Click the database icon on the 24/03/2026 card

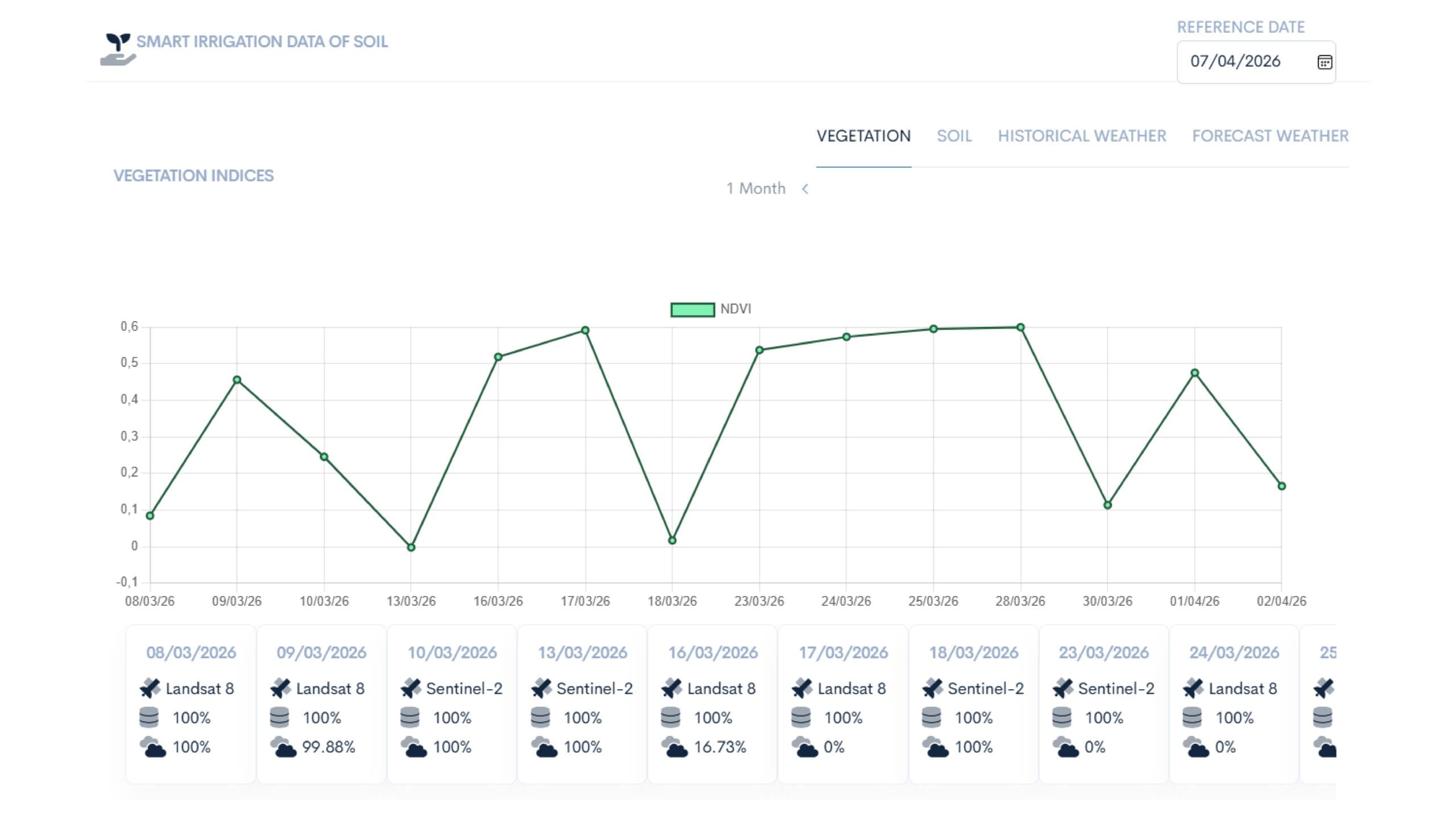pos(1192,717)
